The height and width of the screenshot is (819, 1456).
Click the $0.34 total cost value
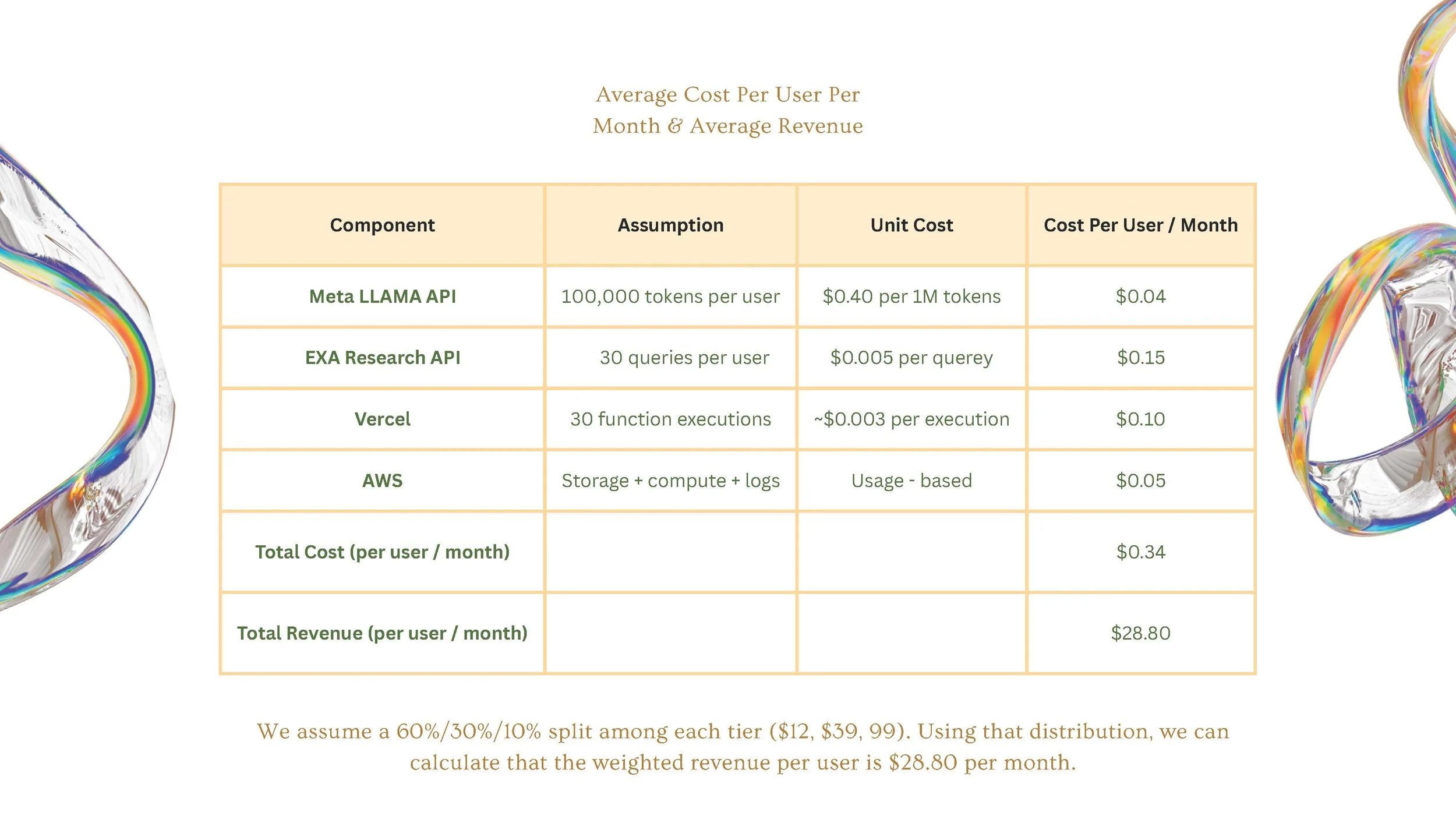[1140, 552]
